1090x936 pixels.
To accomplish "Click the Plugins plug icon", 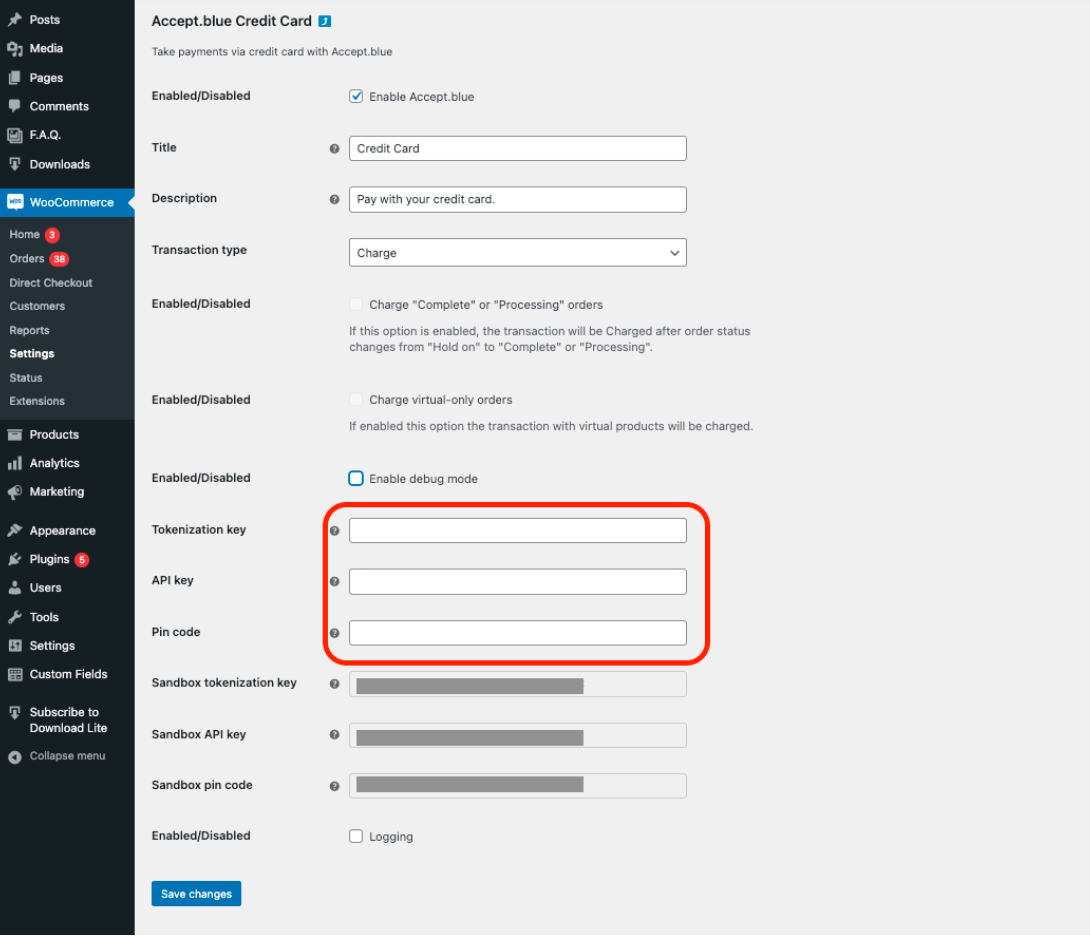I will point(15,559).
